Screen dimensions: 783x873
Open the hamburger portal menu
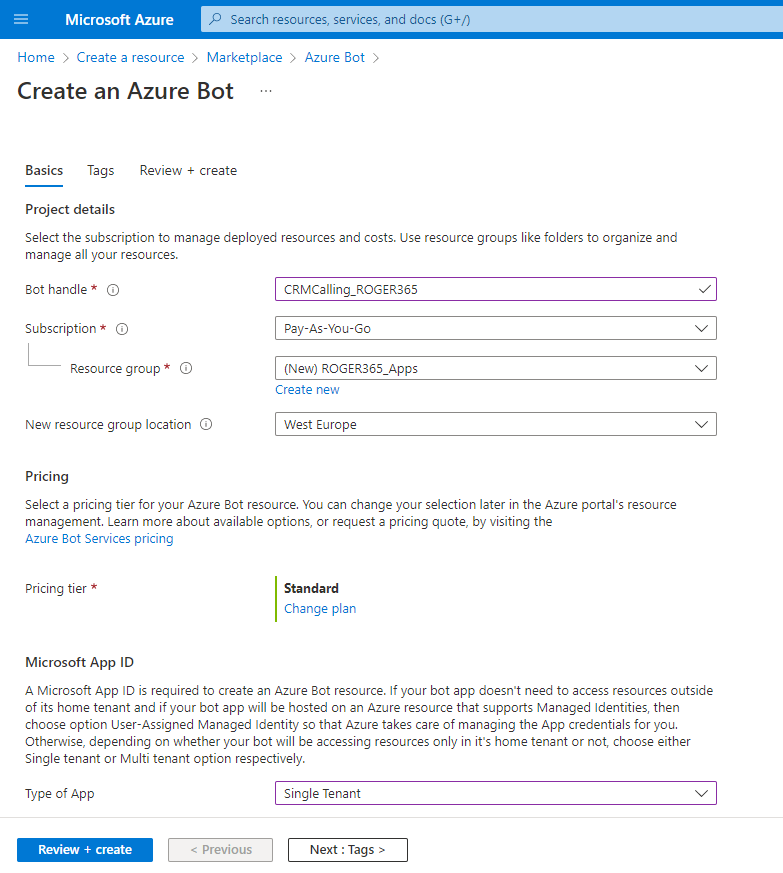tap(22, 20)
